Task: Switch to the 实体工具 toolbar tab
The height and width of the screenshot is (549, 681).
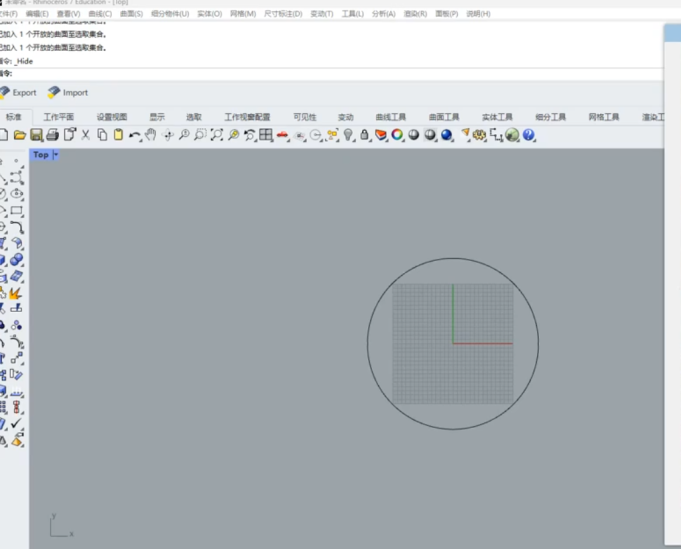Action: pyautogui.click(x=497, y=117)
